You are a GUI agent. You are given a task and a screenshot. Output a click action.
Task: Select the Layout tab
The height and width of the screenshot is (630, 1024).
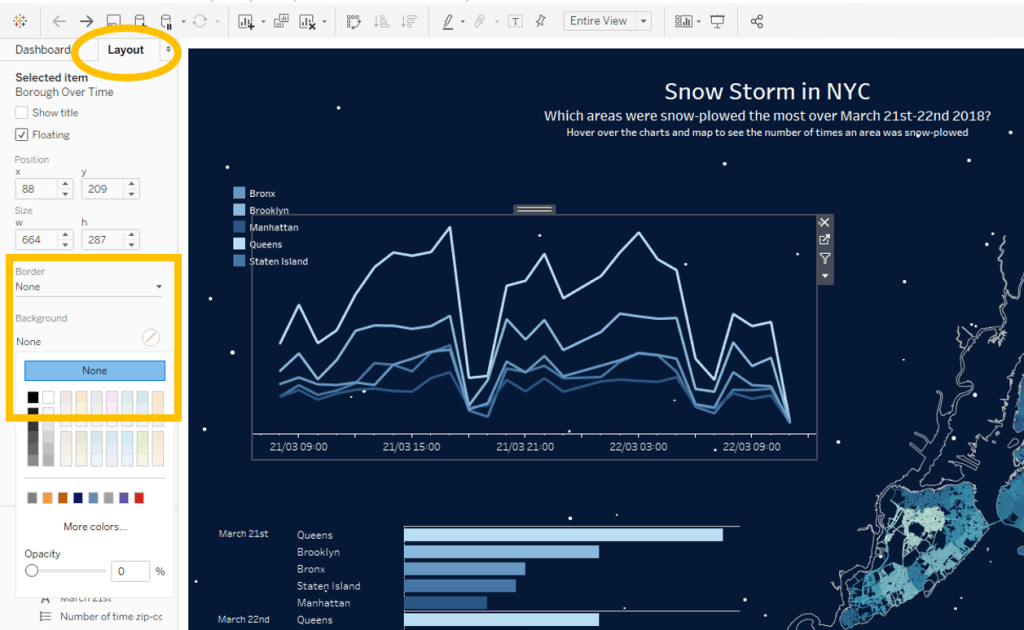point(126,50)
